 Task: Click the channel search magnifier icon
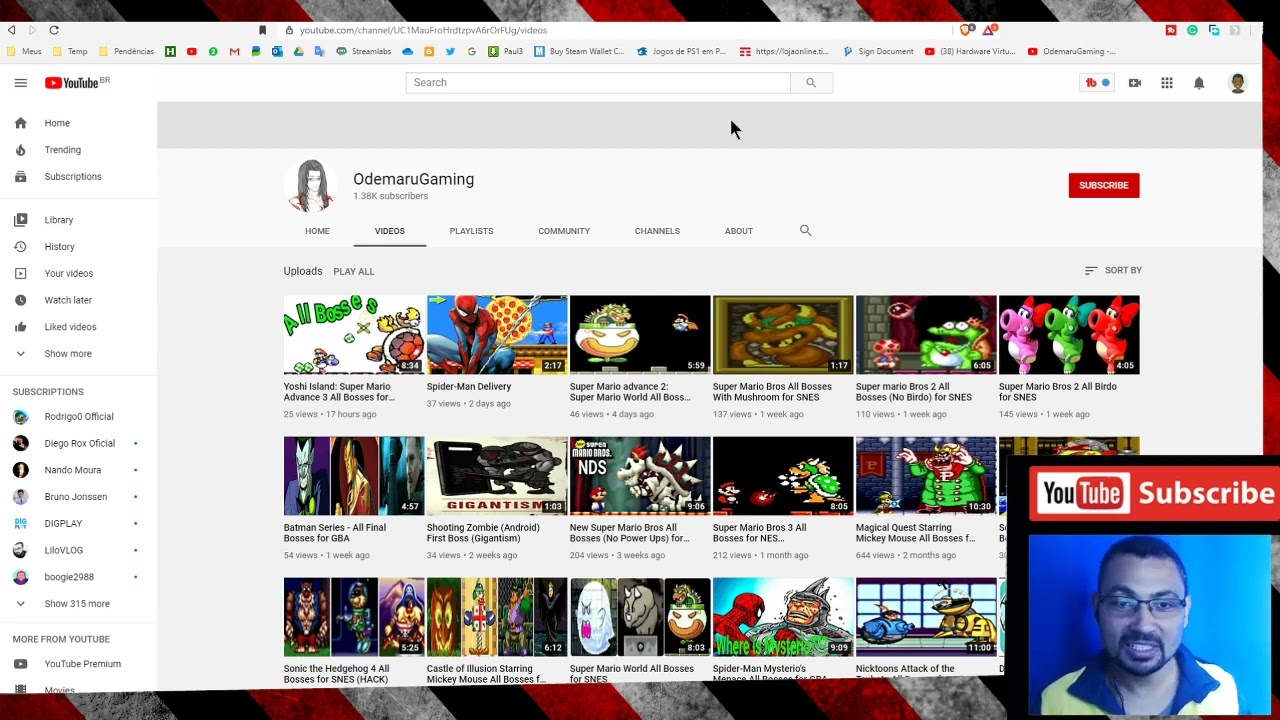(x=805, y=231)
